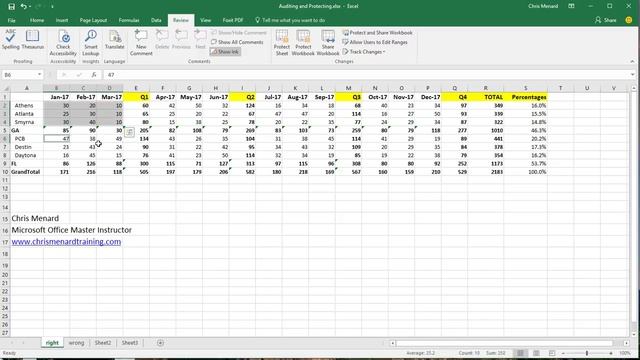The image size is (640, 360).
Task: Click the Quick Analysis icon near E5
Action: tap(129, 132)
